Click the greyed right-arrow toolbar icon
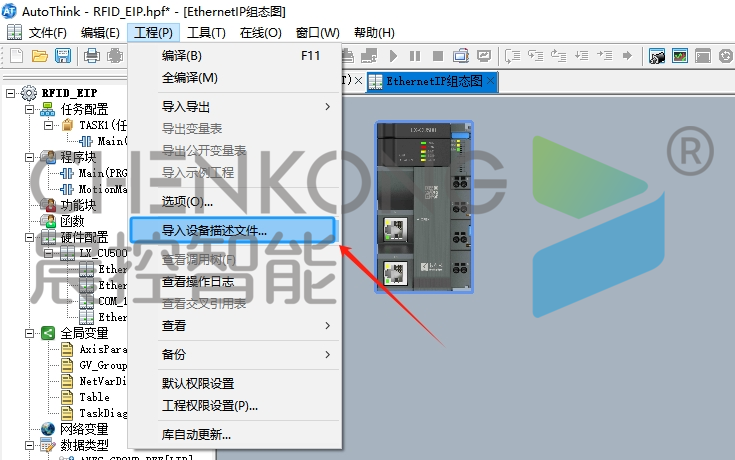Viewport: 735px width, 460px height. [627, 56]
